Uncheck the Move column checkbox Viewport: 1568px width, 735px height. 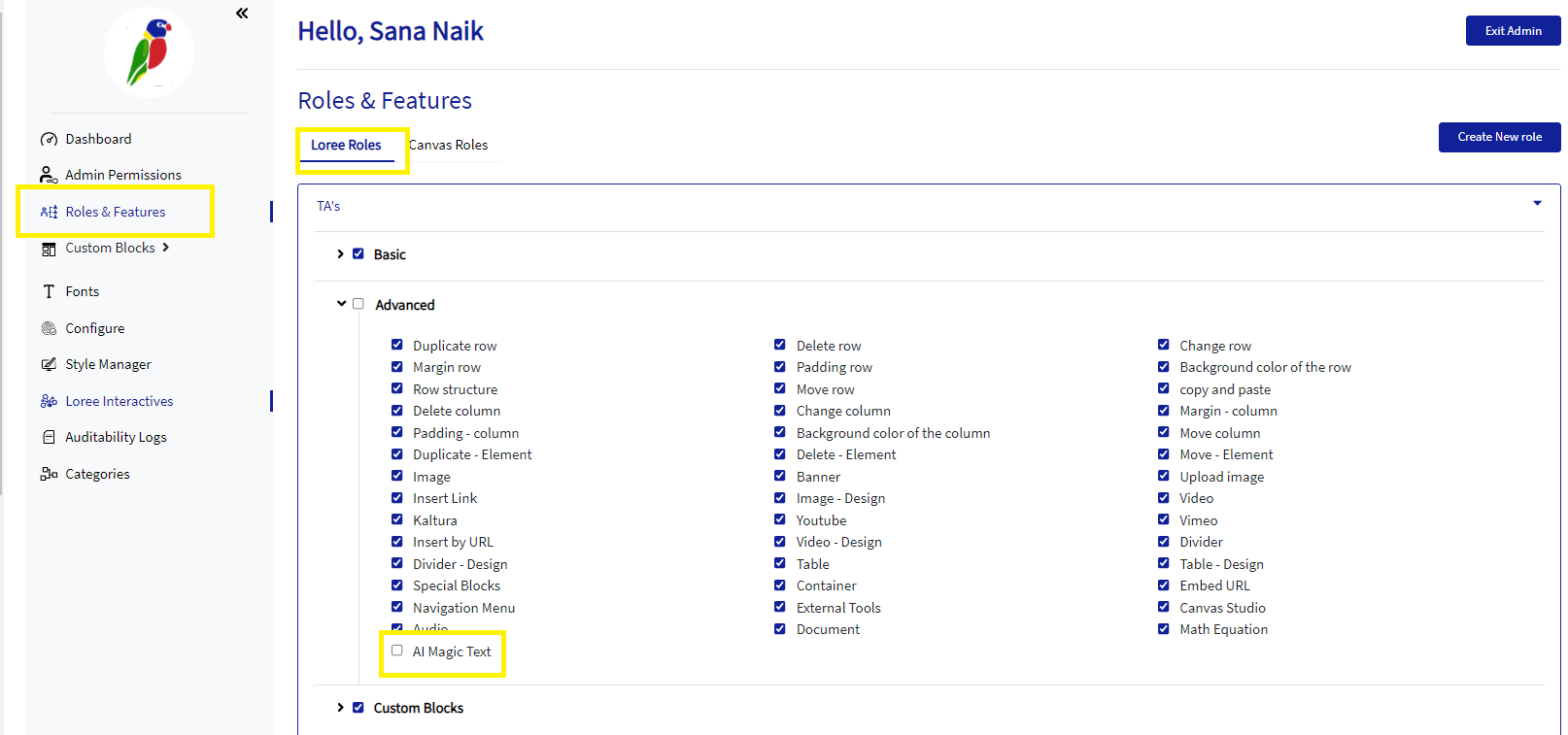[x=1164, y=432]
